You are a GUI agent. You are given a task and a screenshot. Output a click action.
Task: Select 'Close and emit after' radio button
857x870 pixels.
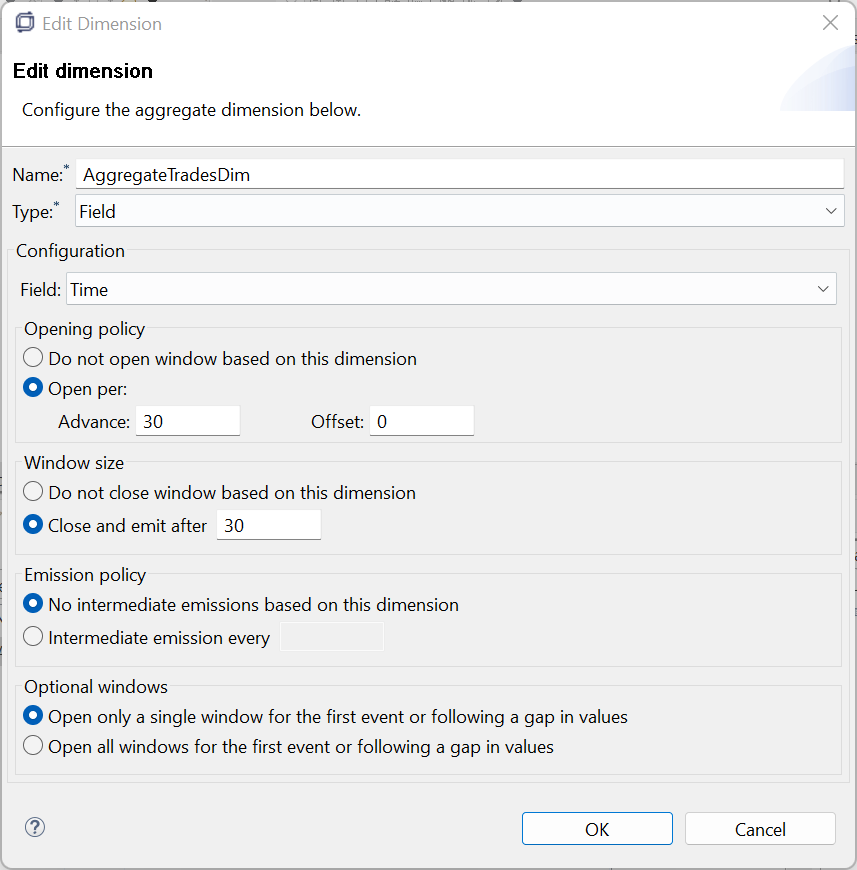(34, 525)
